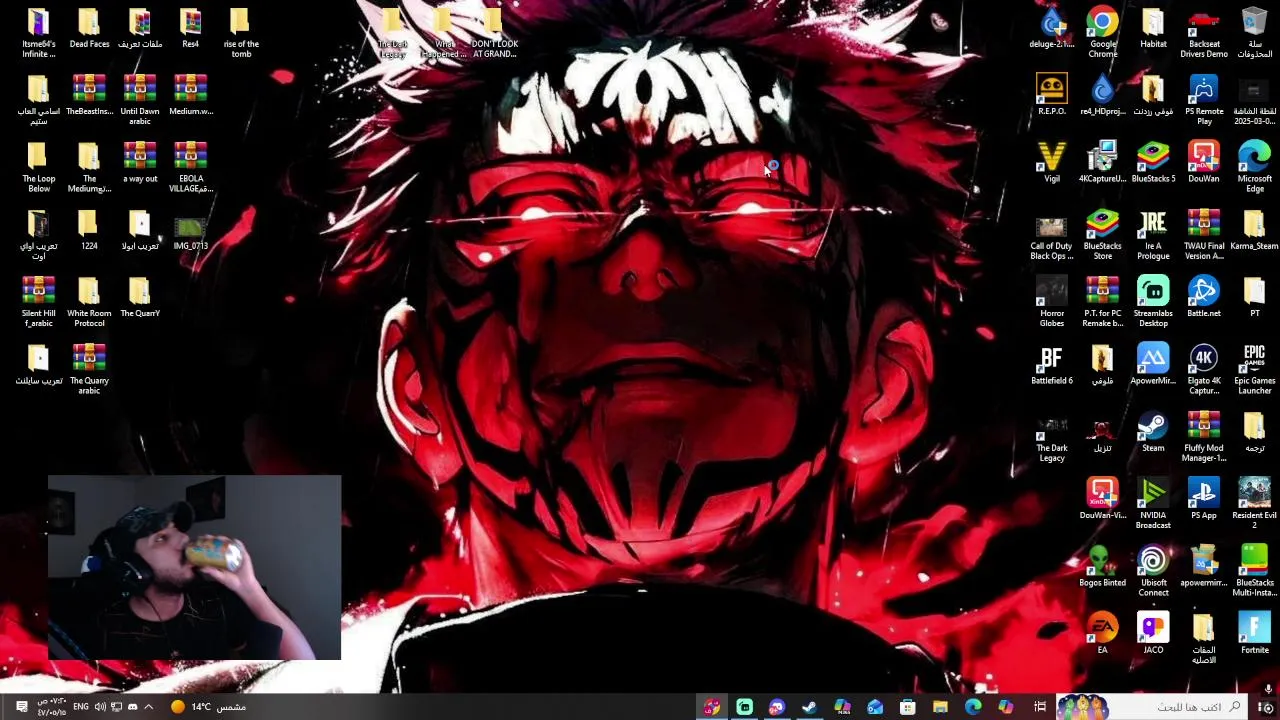Open the 14°C weather widget
The width and height of the screenshot is (1280, 720).
[207, 707]
